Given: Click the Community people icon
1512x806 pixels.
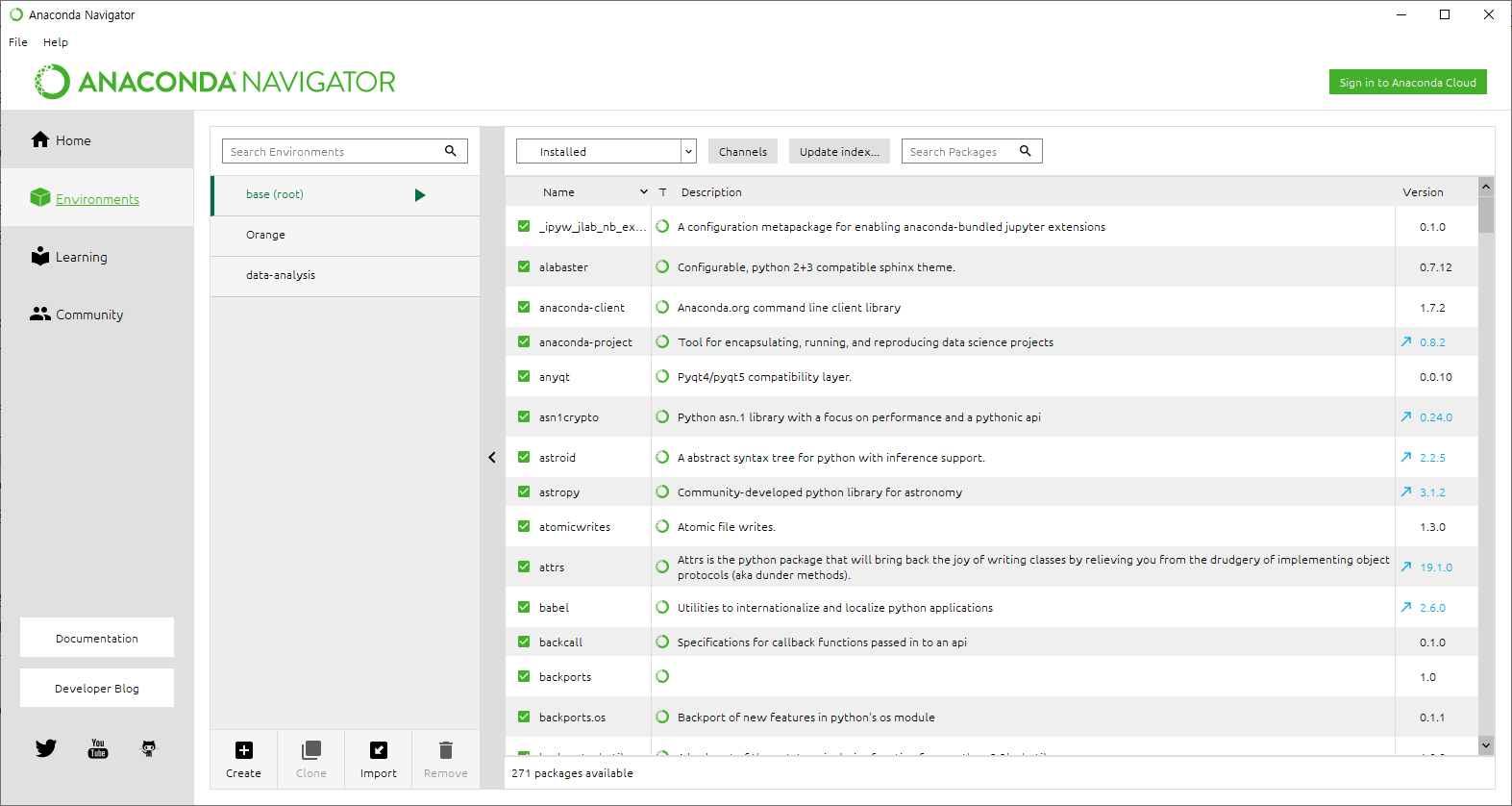Looking at the screenshot, I should point(39,314).
